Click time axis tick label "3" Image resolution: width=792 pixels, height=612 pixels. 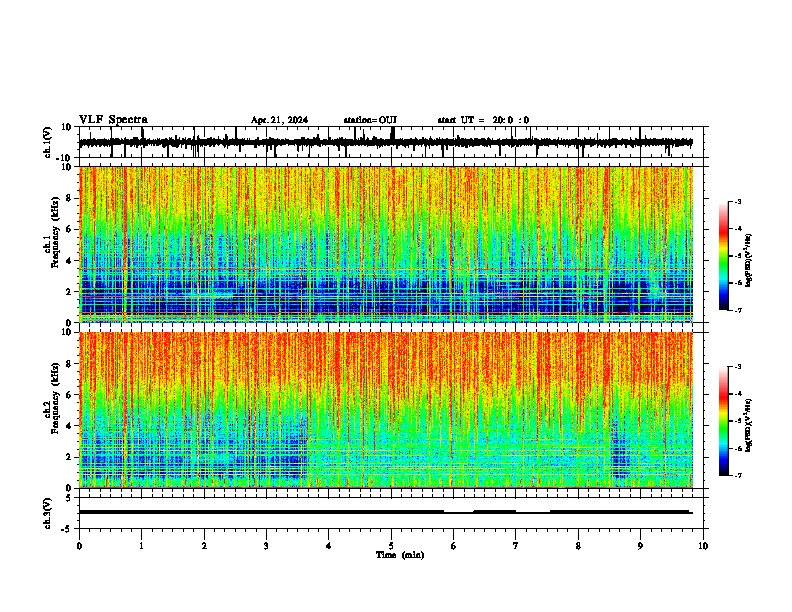266,546
